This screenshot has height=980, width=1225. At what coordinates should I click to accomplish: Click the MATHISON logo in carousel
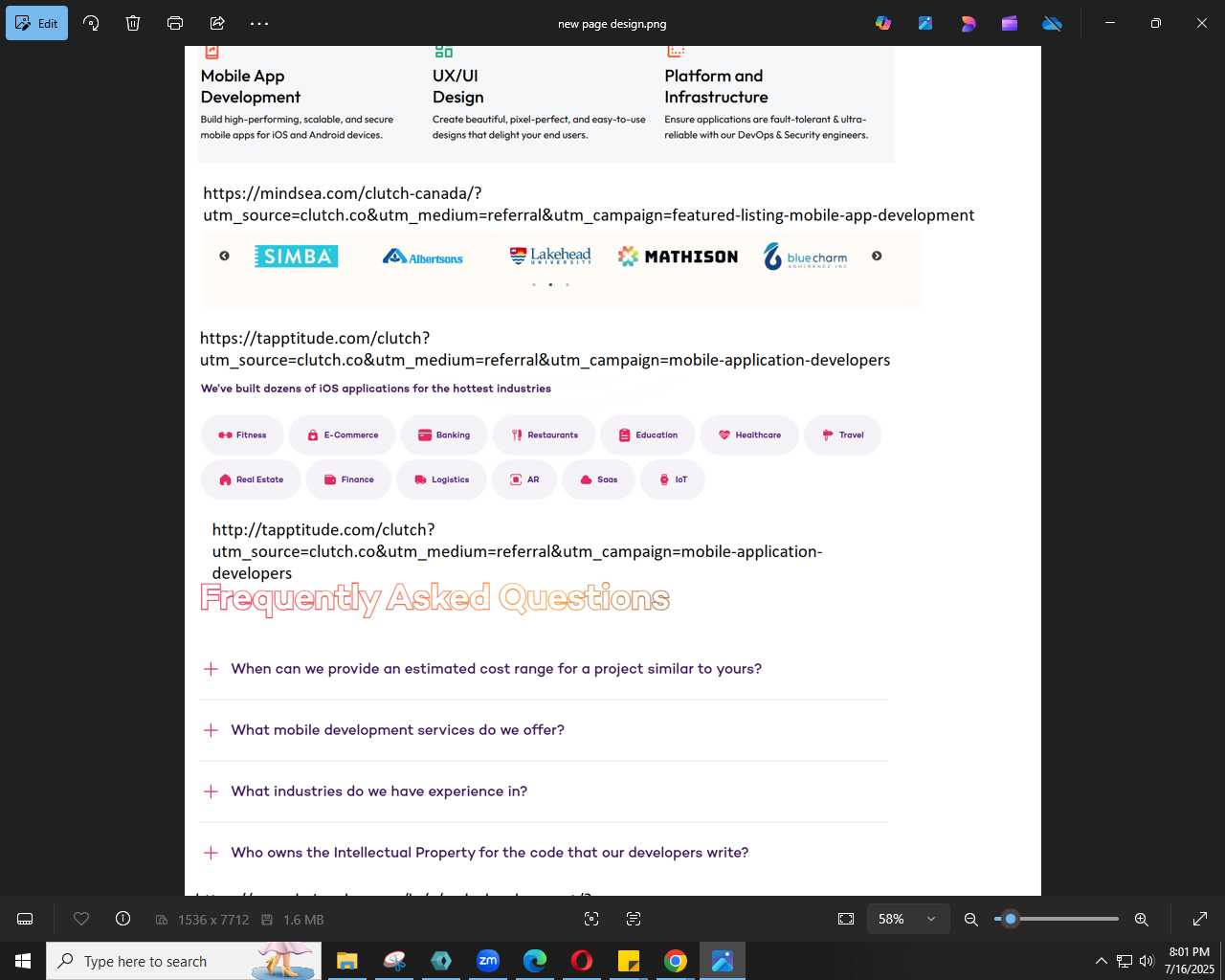click(x=679, y=256)
